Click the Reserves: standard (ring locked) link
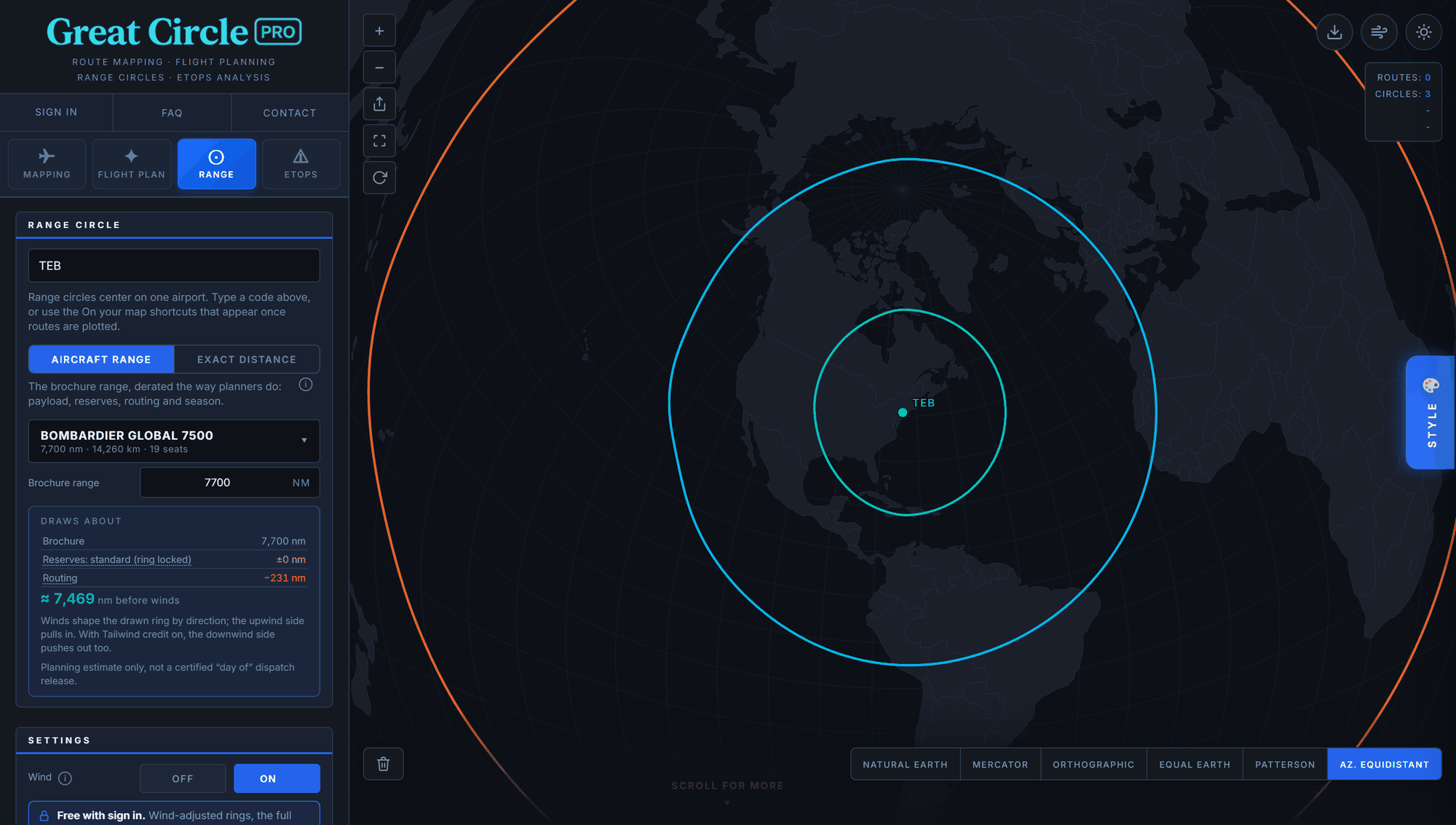The image size is (1456, 825). point(116,560)
